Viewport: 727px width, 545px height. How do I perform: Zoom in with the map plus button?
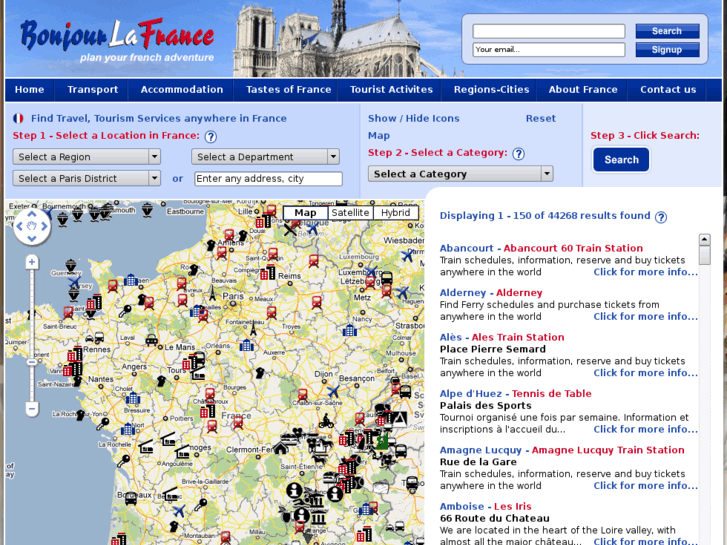32,262
